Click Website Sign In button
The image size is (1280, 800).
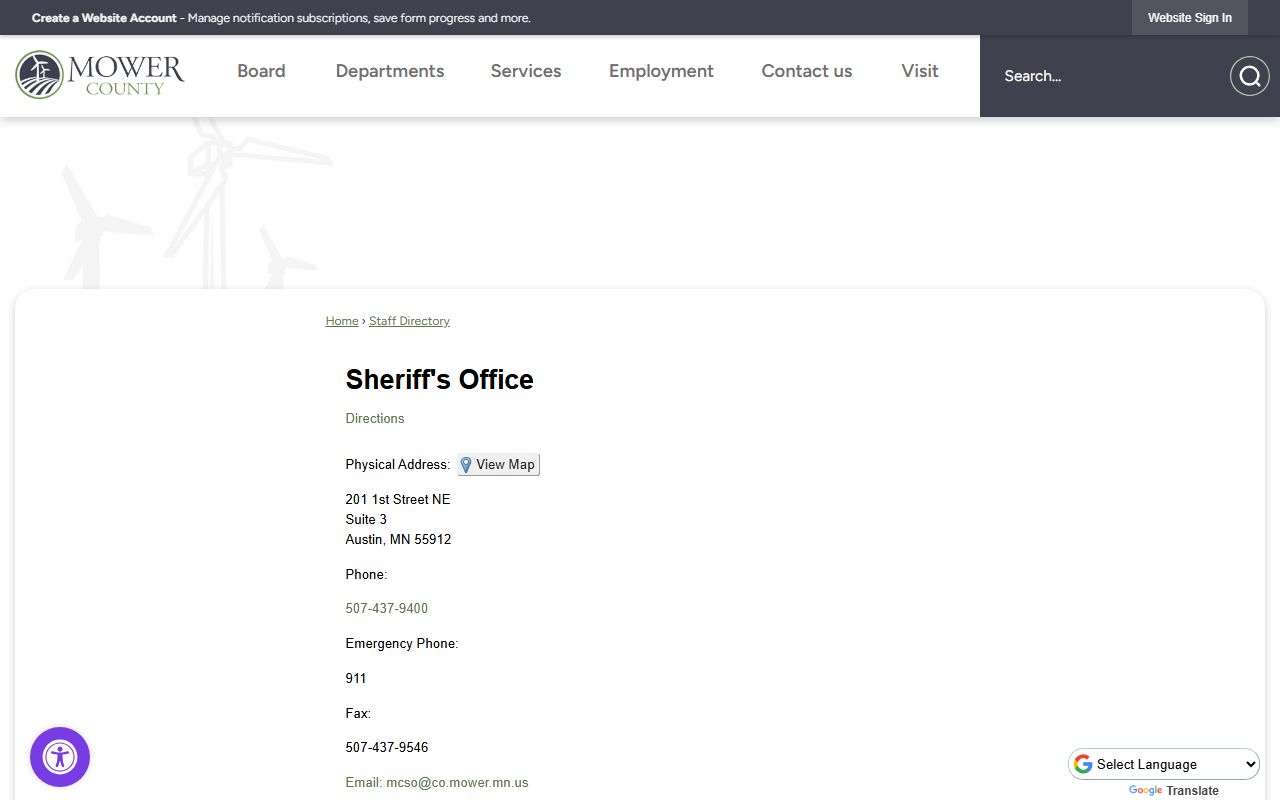click(x=1190, y=18)
